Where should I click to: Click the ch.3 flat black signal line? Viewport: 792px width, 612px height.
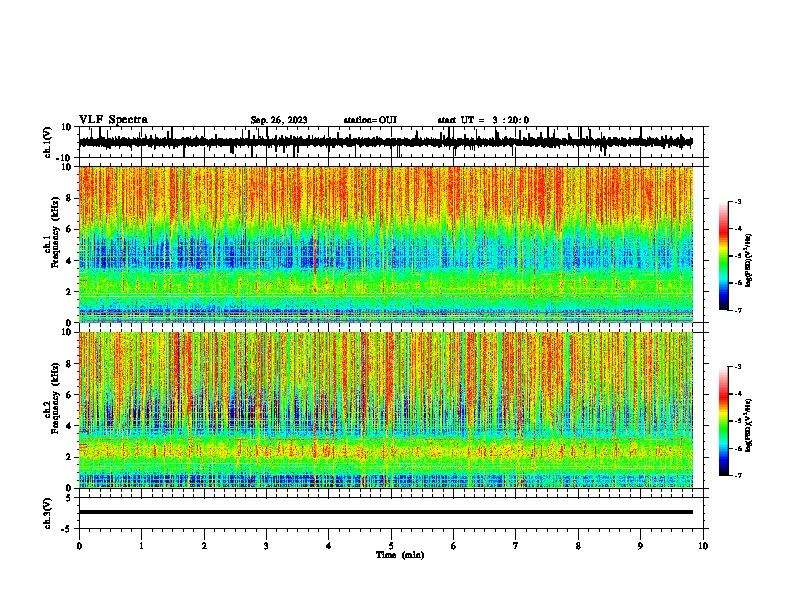pos(385,512)
